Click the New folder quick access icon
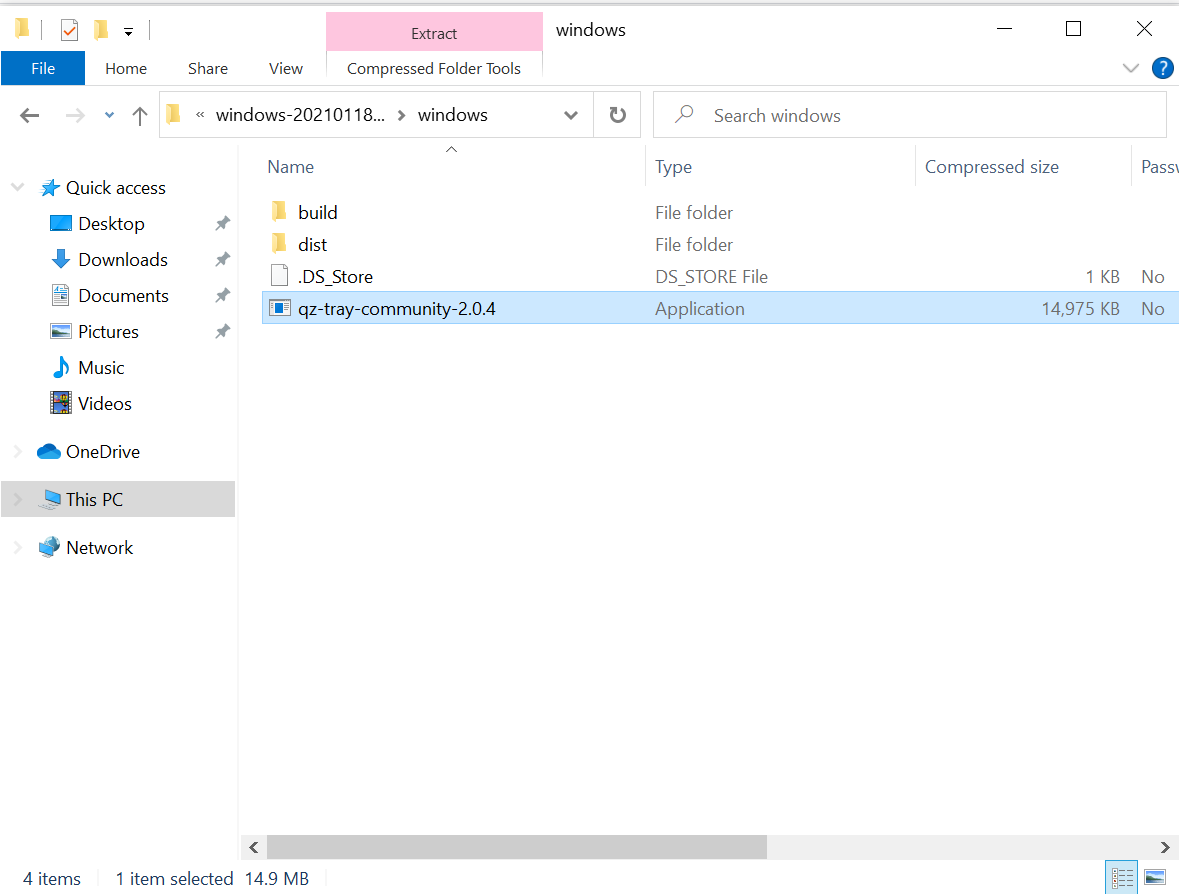Image resolution: width=1179 pixels, height=894 pixels. coord(101,30)
